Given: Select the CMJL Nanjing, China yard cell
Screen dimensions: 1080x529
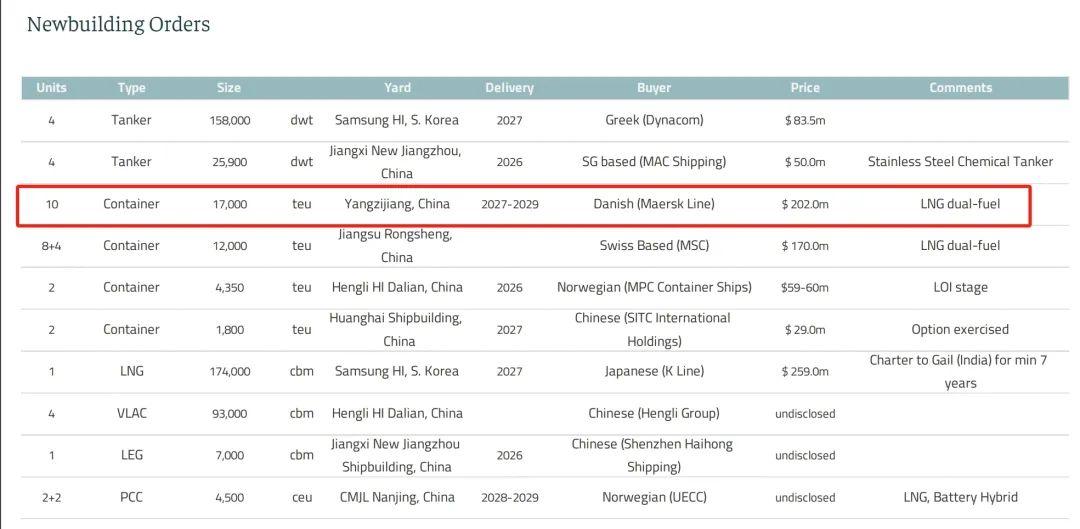Looking at the screenshot, I should pyautogui.click(x=397, y=497).
